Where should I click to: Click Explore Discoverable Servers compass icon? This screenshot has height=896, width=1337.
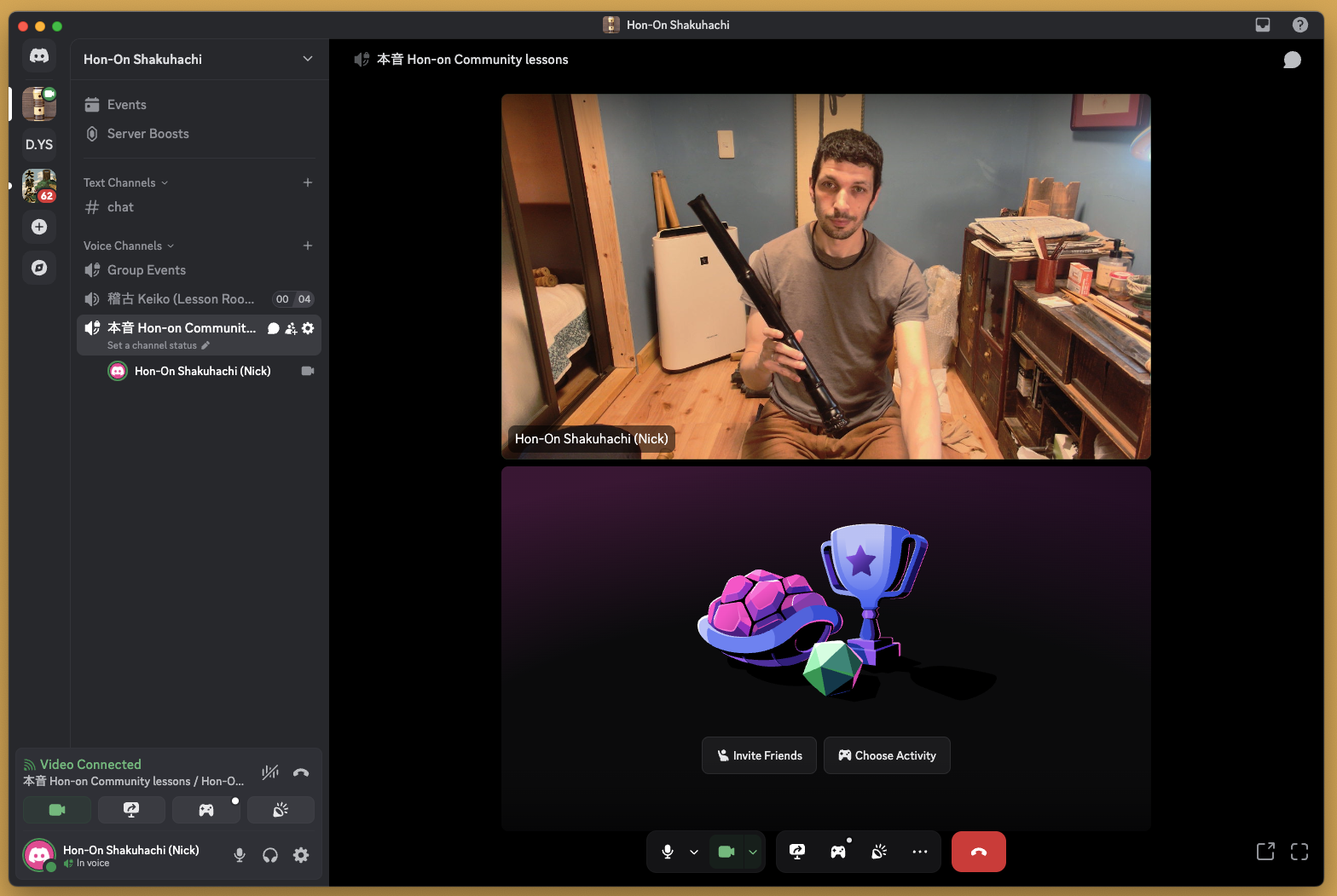[x=39, y=268]
